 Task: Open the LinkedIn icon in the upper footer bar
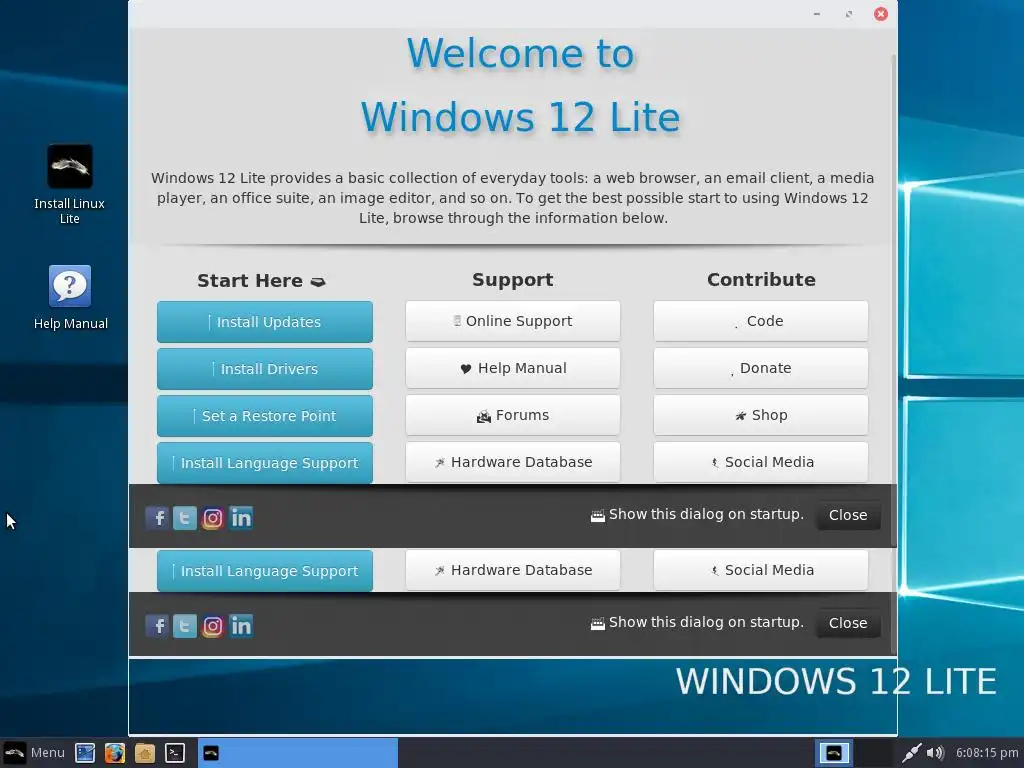pyautogui.click(x=241, y=519)
